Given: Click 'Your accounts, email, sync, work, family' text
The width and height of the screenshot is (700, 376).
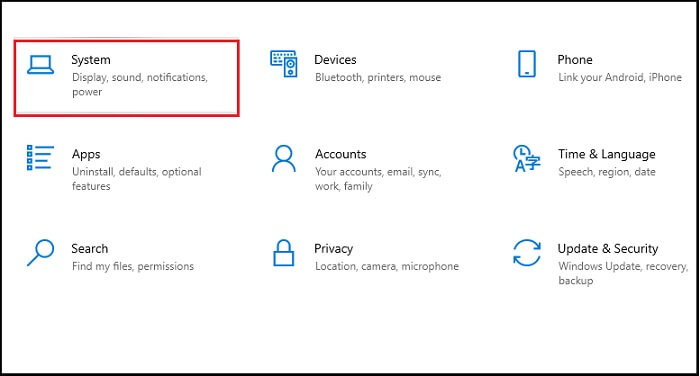Looking at the screenshot, I should click(378, 179).
